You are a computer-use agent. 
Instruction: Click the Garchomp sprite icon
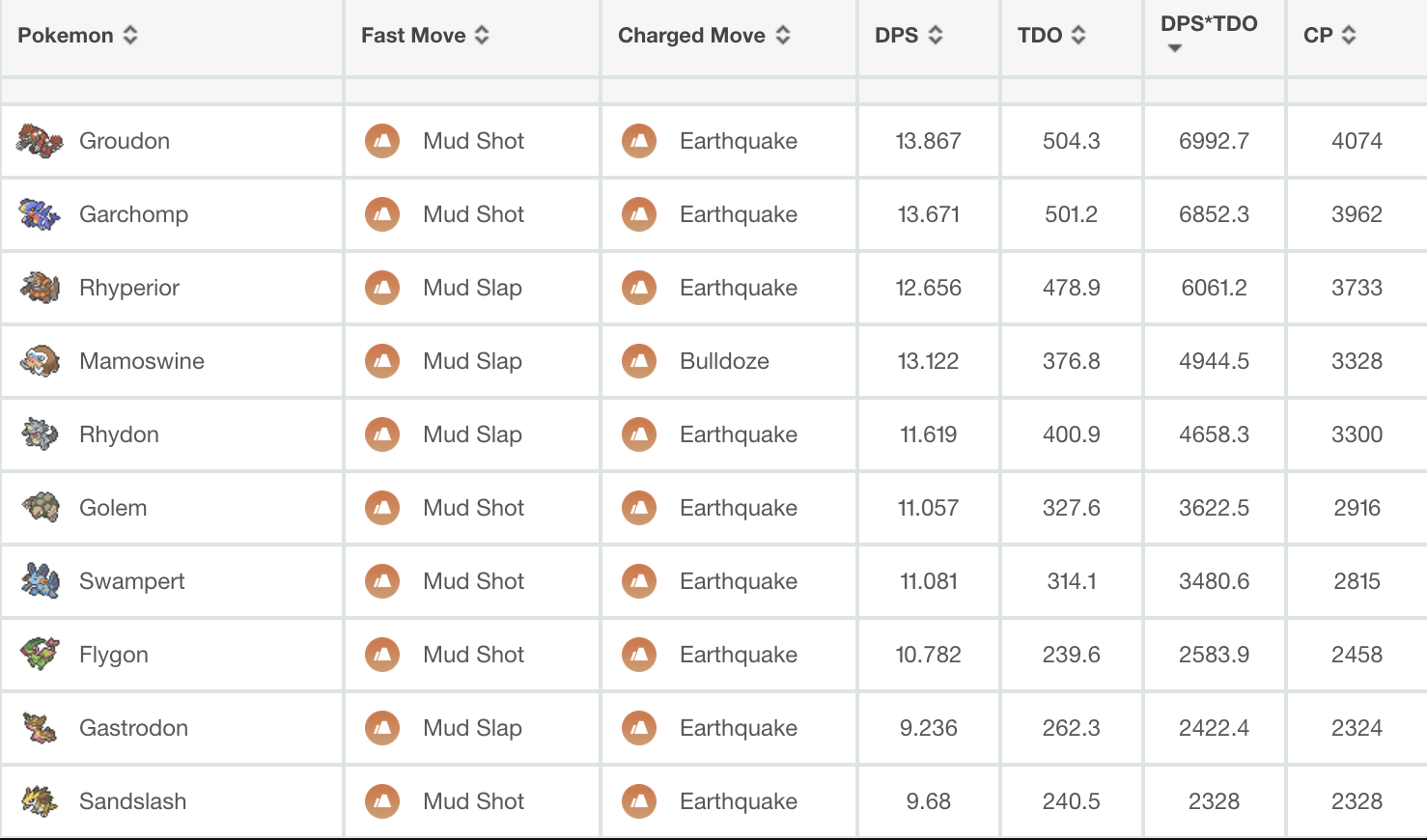pyautogui.click(x=40, y=214)
